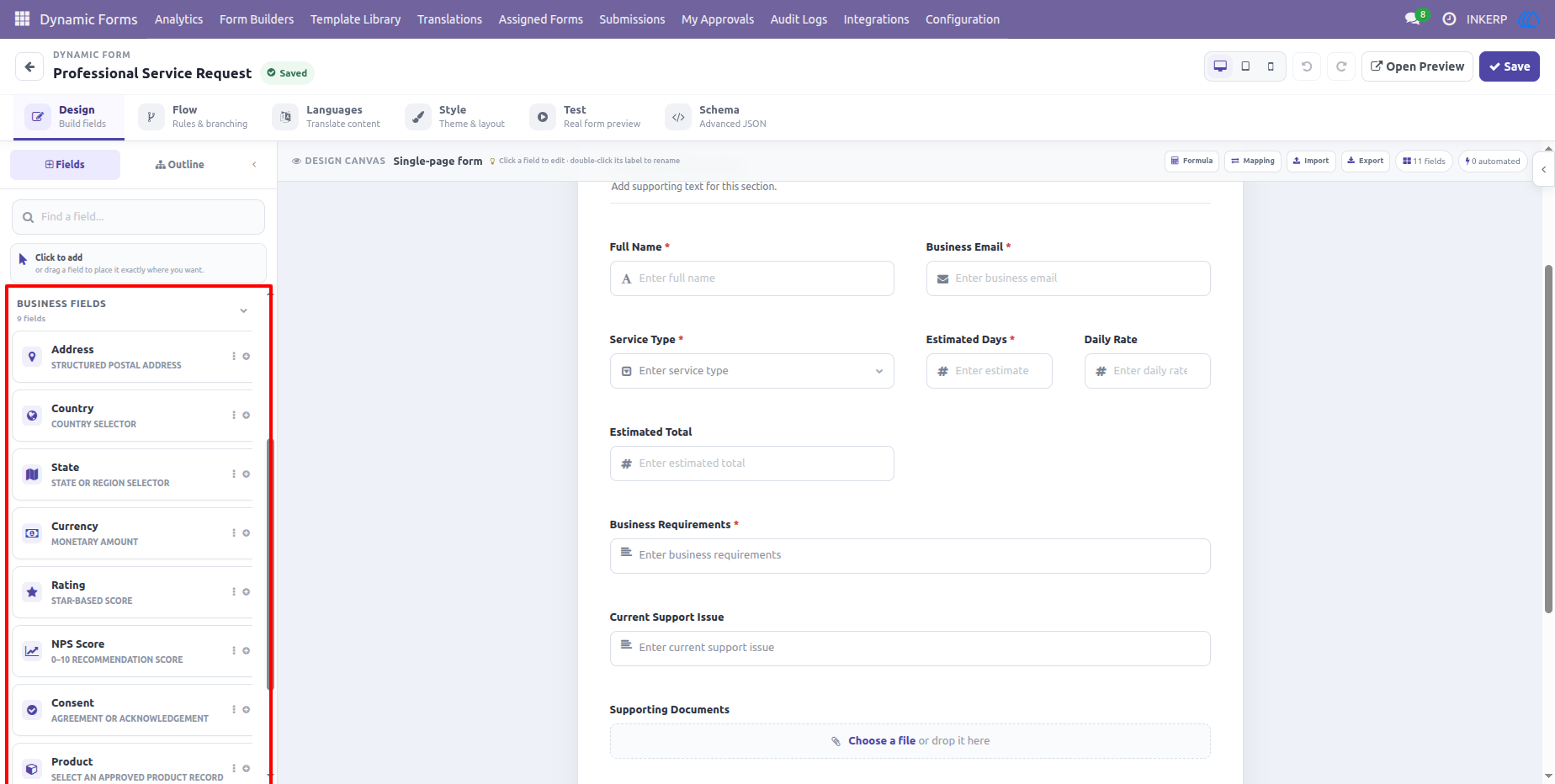Click the Export button
The width and height of the screenshot is (1555, 784).
point(1365,161)
